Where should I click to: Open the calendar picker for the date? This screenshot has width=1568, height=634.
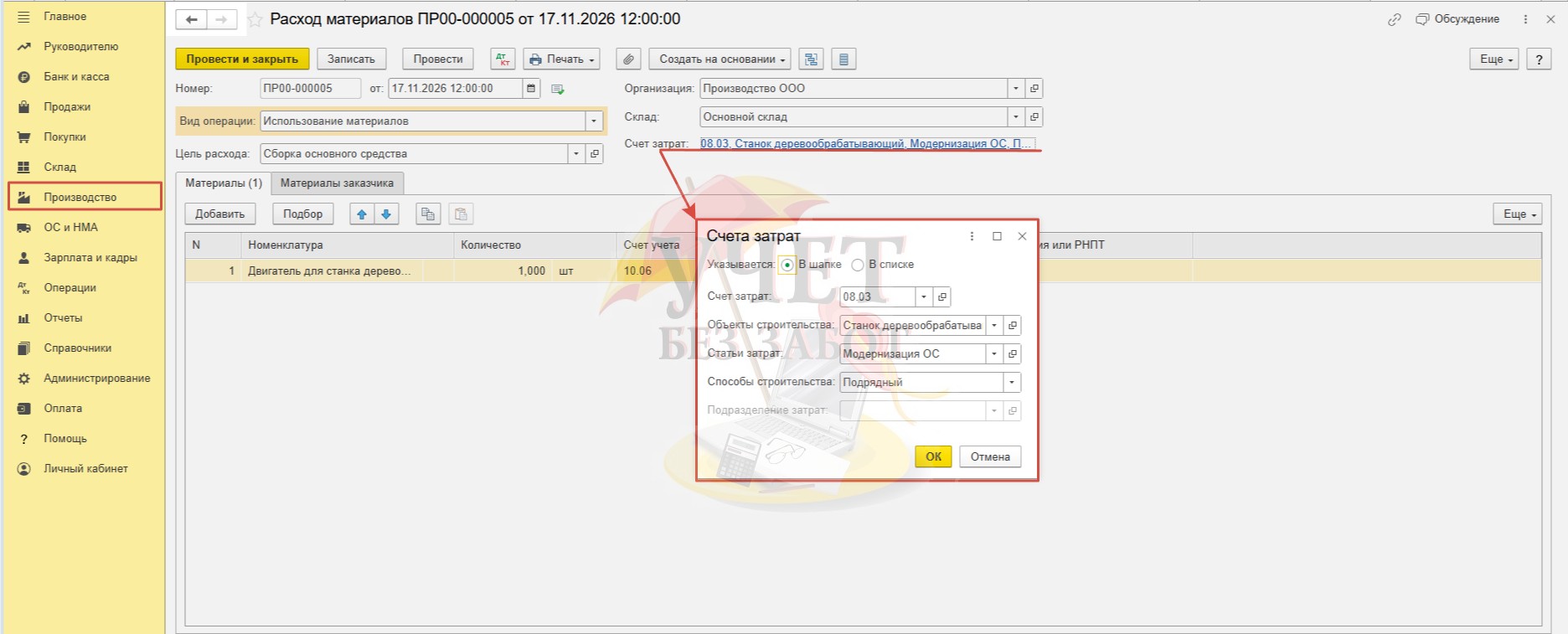[x=530, y=88]
